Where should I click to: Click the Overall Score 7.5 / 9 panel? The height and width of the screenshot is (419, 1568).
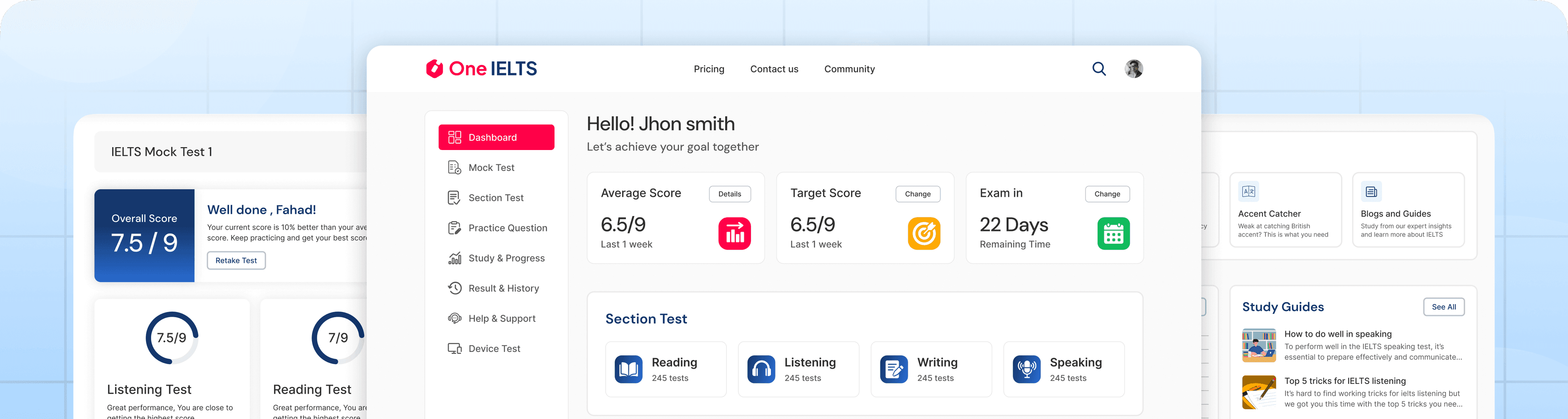(144, 235)
